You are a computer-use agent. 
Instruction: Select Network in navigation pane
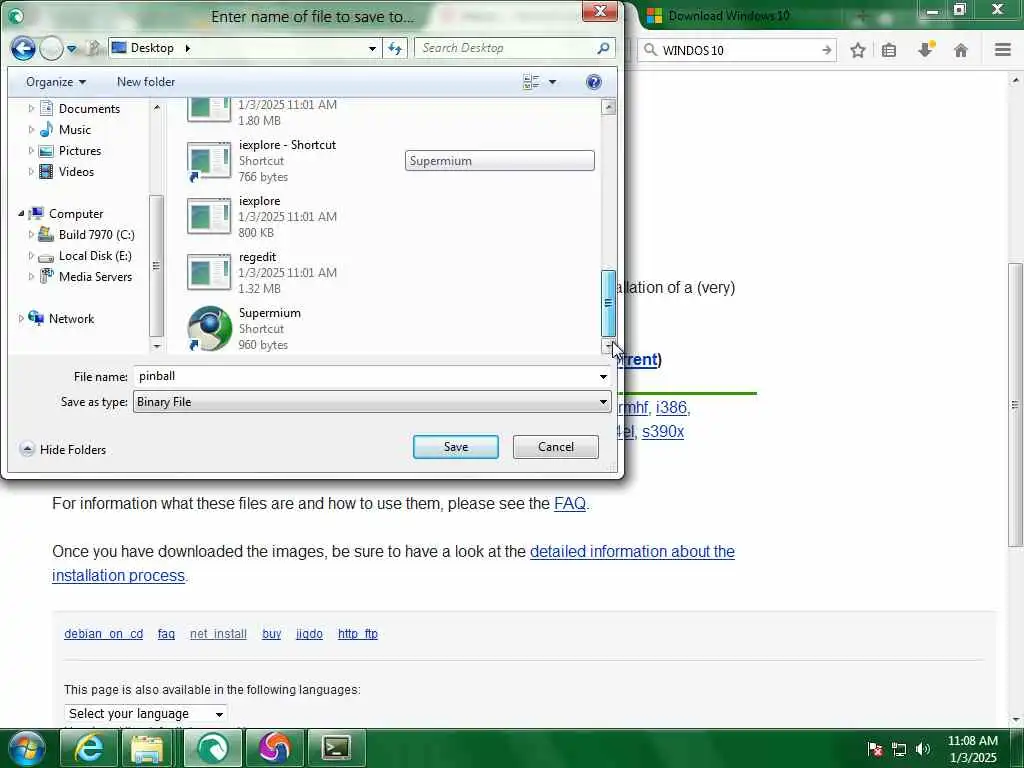[x=71, y=319]
